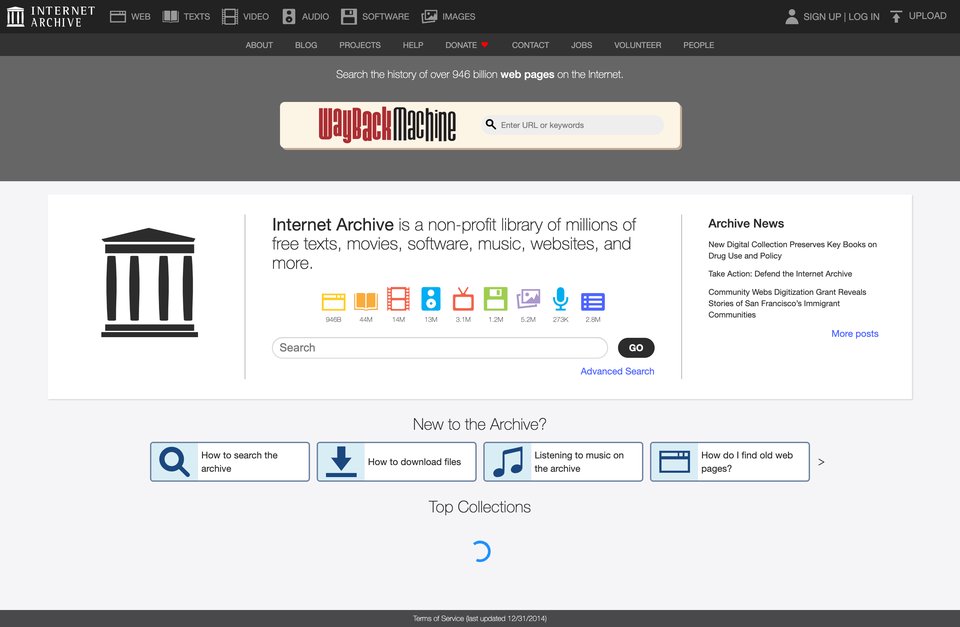Click the SIGN UP link

point(822,17)
